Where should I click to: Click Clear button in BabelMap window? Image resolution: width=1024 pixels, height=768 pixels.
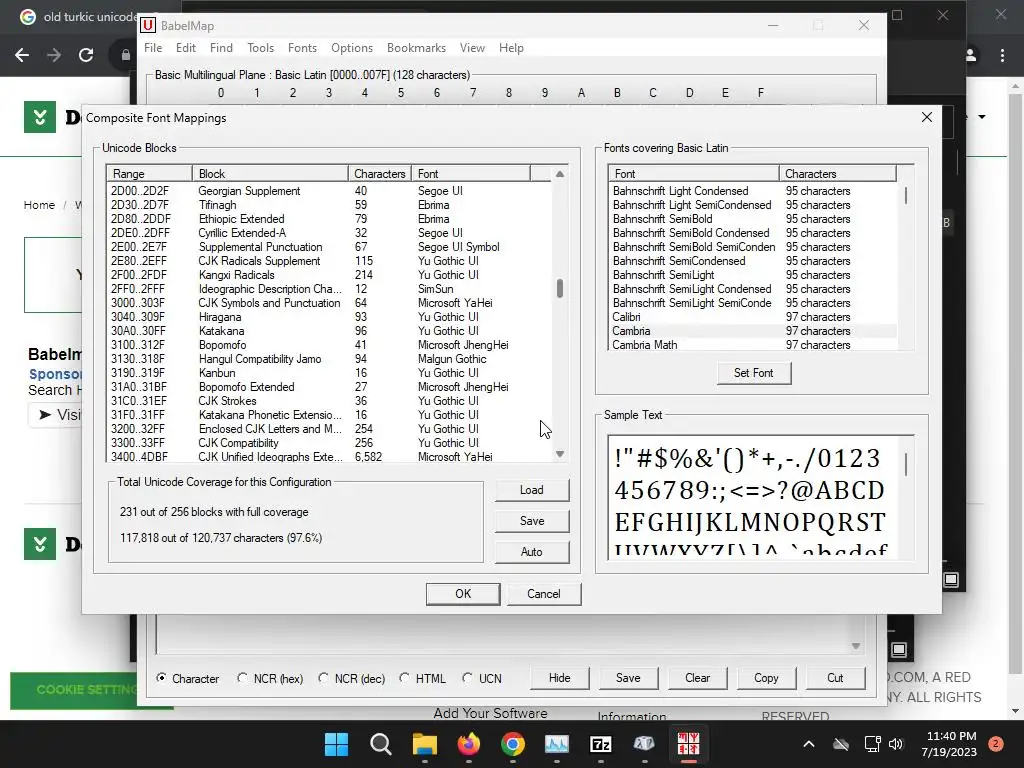pyautogui.click(x=697, y=678)
